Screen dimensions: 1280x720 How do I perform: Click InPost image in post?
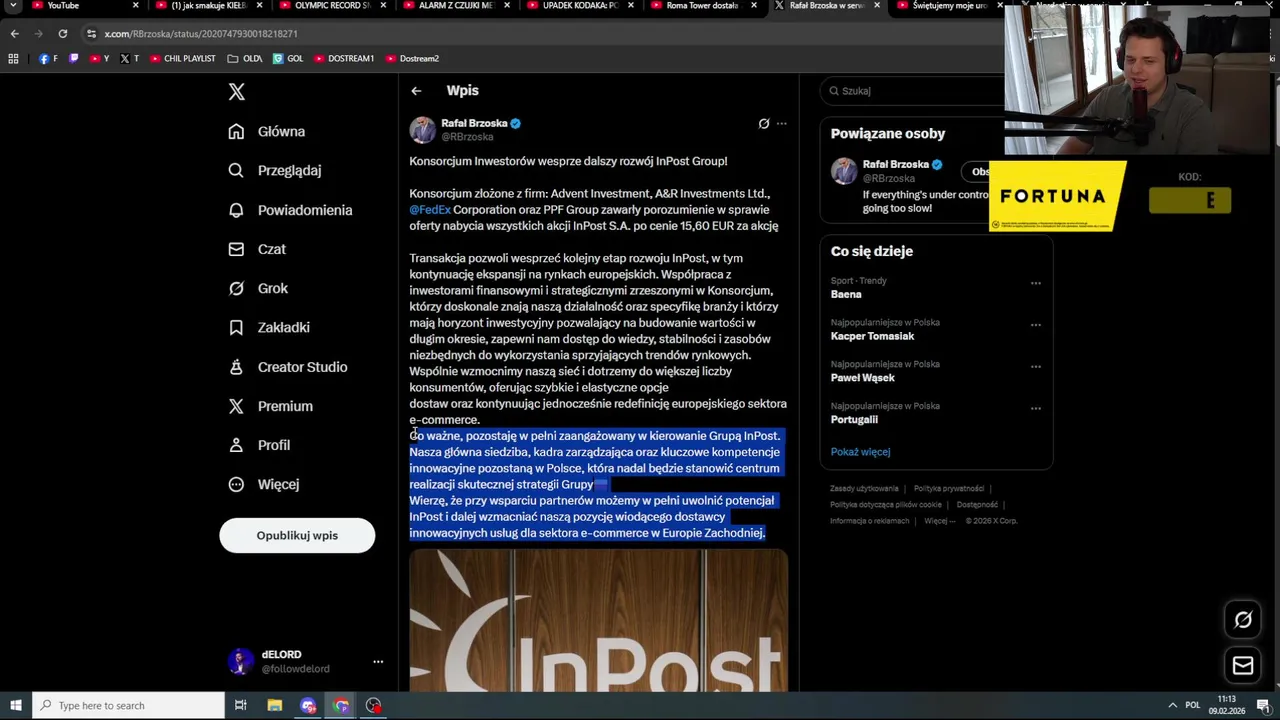coord(598,620)
